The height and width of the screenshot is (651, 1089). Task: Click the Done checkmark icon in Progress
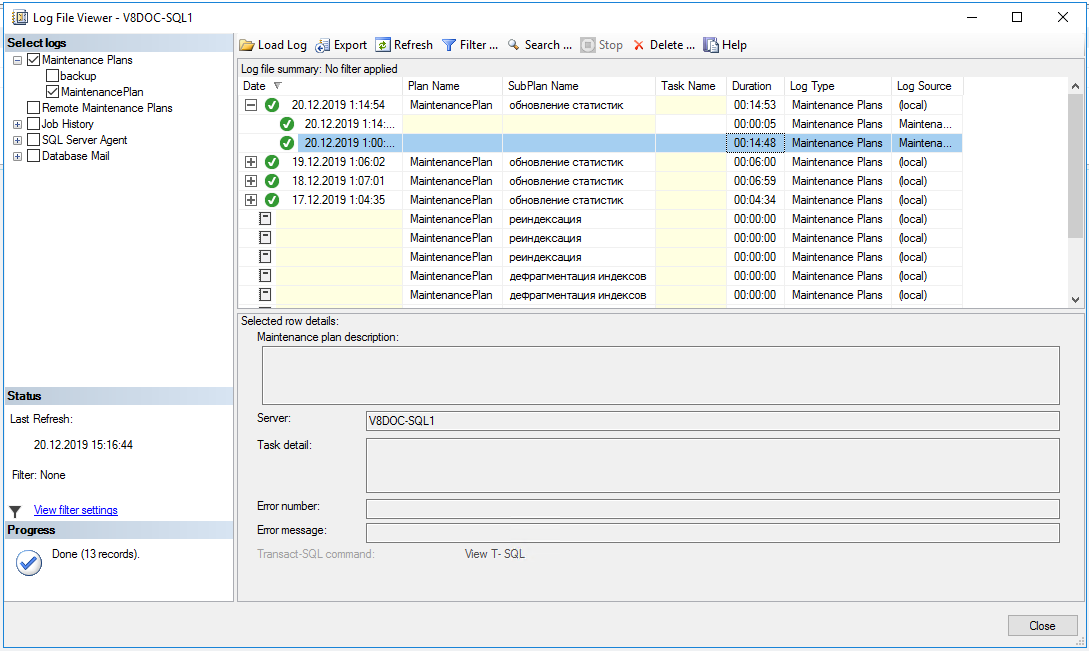click(28, 563)
